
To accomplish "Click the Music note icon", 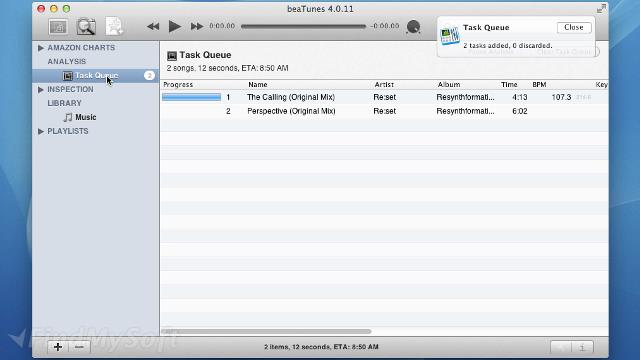I will coord(68,118).
